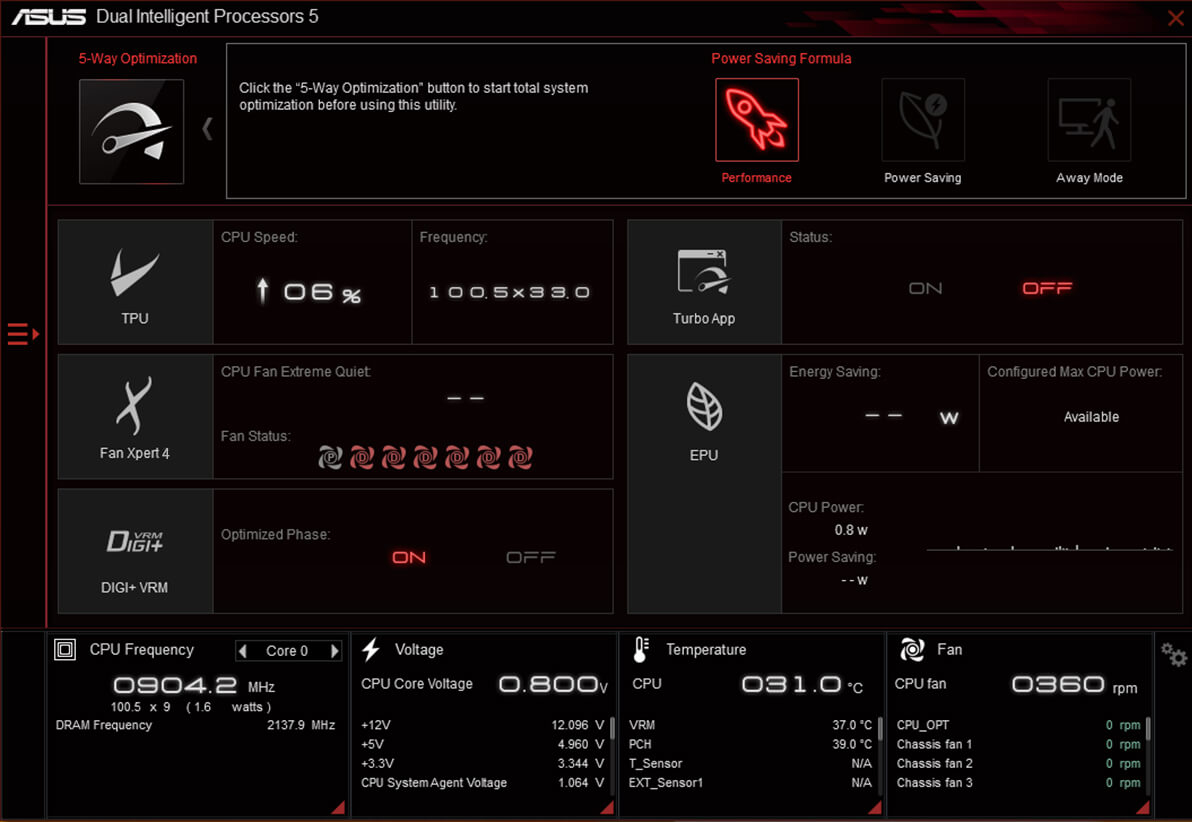1192x822 pixels.
Task: Select the Performance rocket icon
Action: coord(756,120)
